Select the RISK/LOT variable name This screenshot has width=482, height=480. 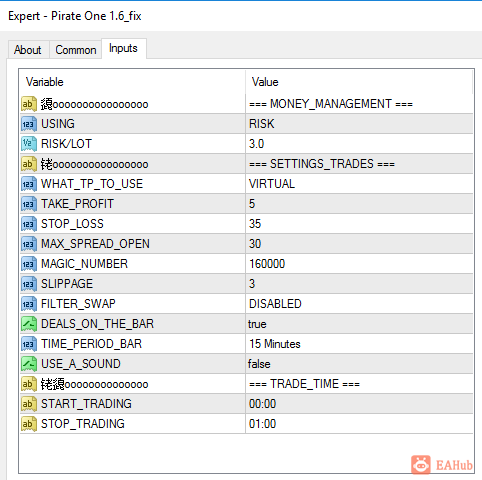click(66, 144)
